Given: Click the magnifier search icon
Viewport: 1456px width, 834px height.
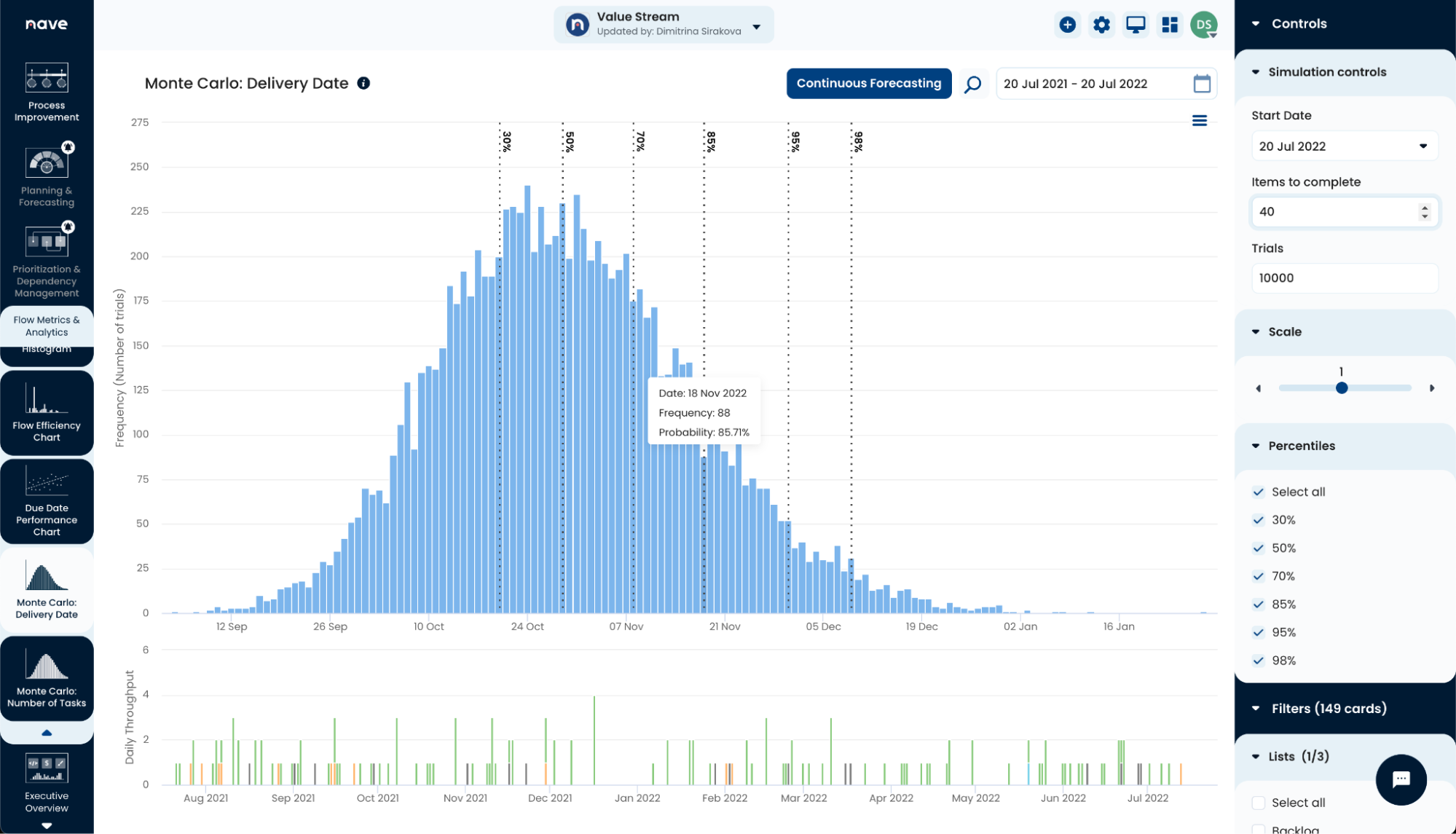Looking at the screenshot, I should [x=972, y=84].
